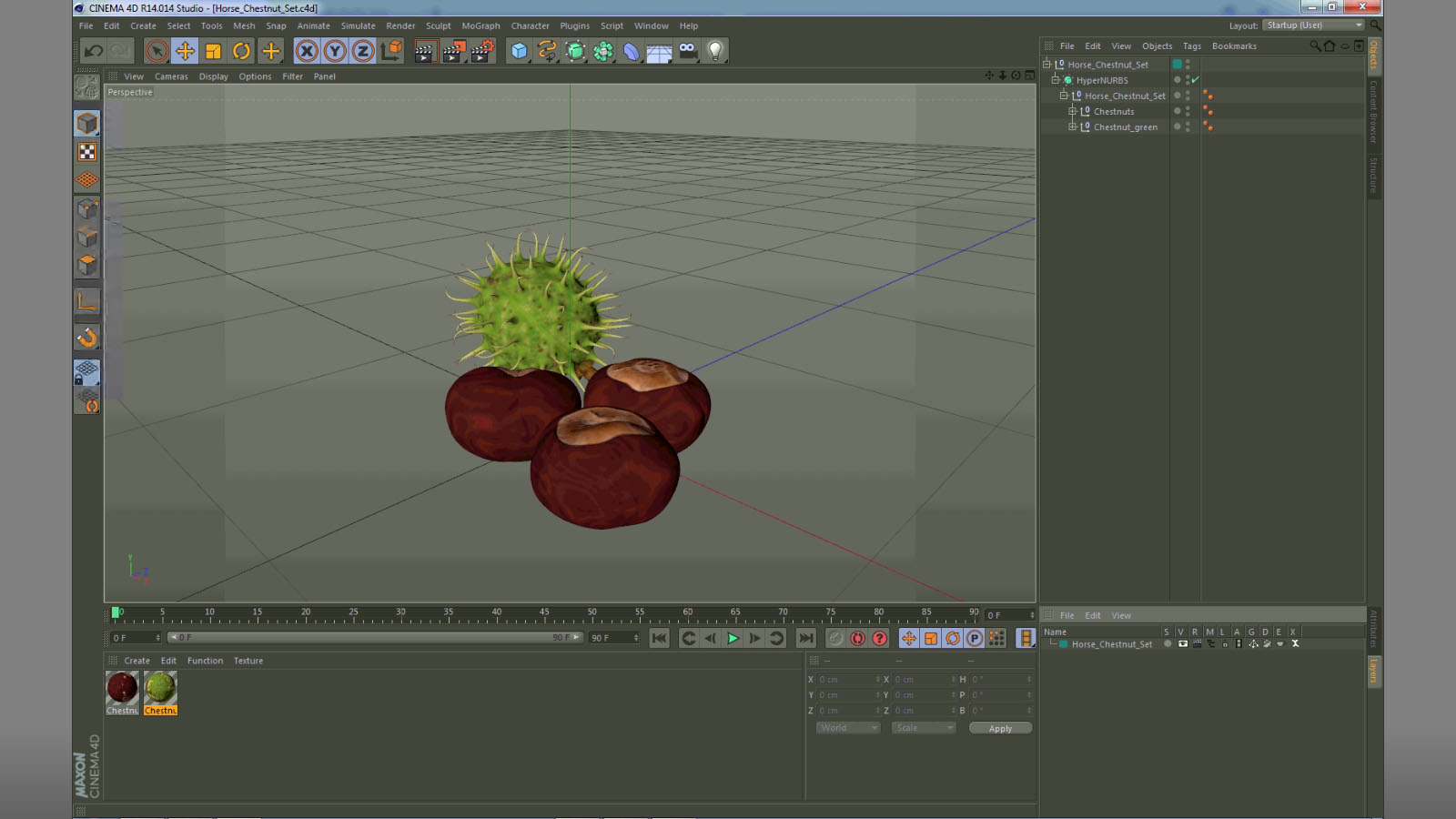Click the Apply button
Viewport: 1456px width, 819px height.
click(1000, 728)
